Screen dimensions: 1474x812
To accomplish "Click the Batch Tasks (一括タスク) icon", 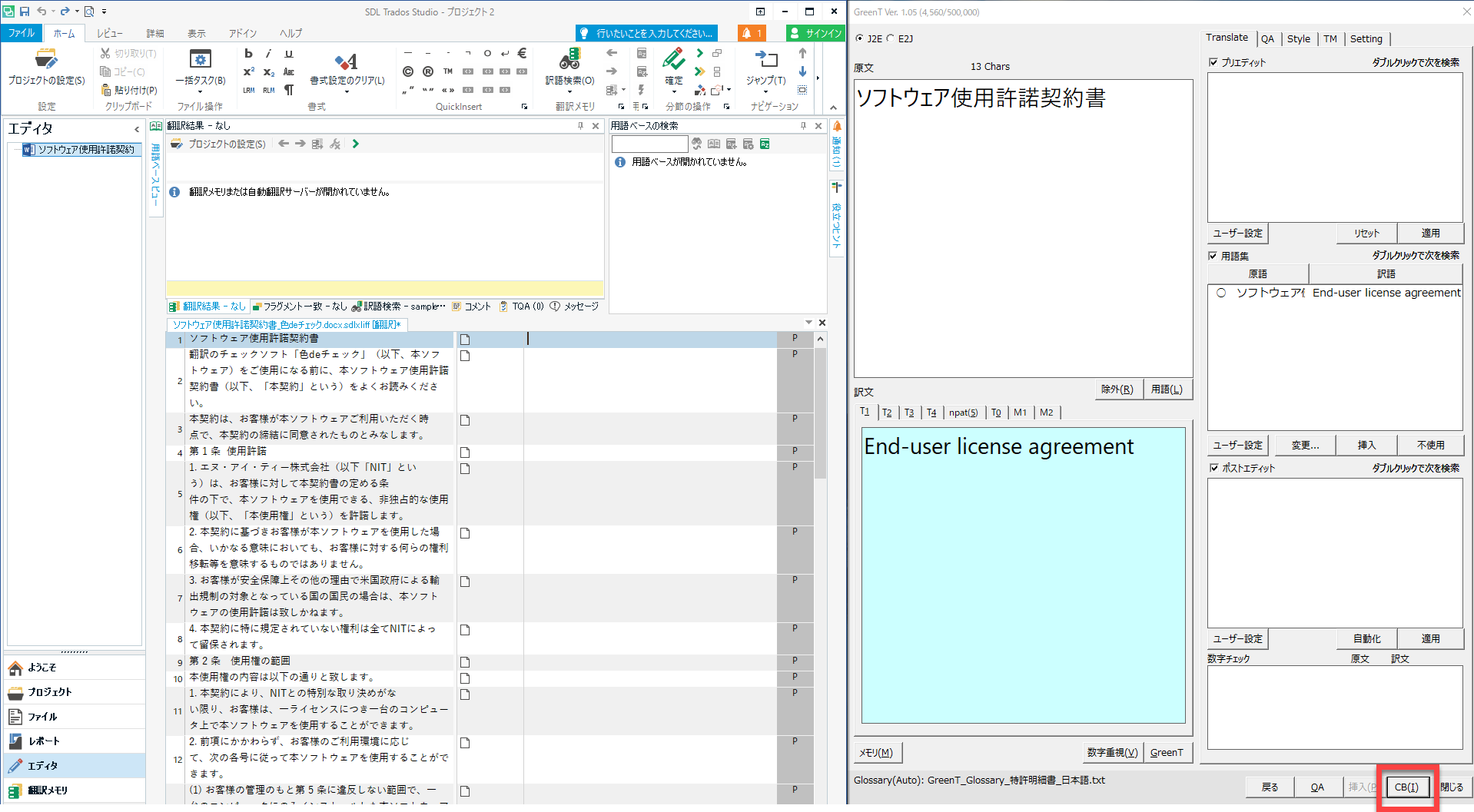I will [200, 60].
